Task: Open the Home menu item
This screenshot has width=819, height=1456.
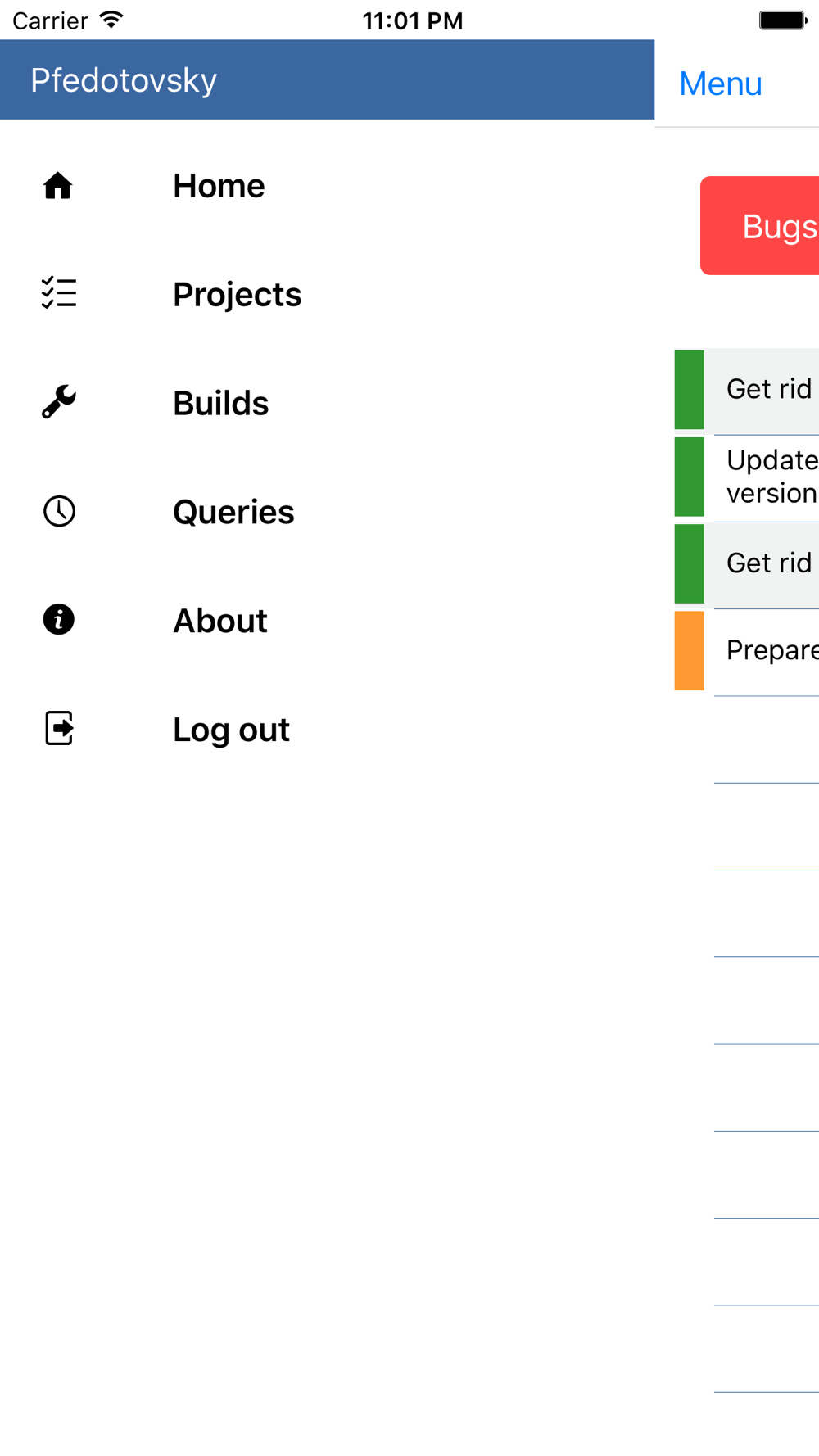Action: (219, 186)
